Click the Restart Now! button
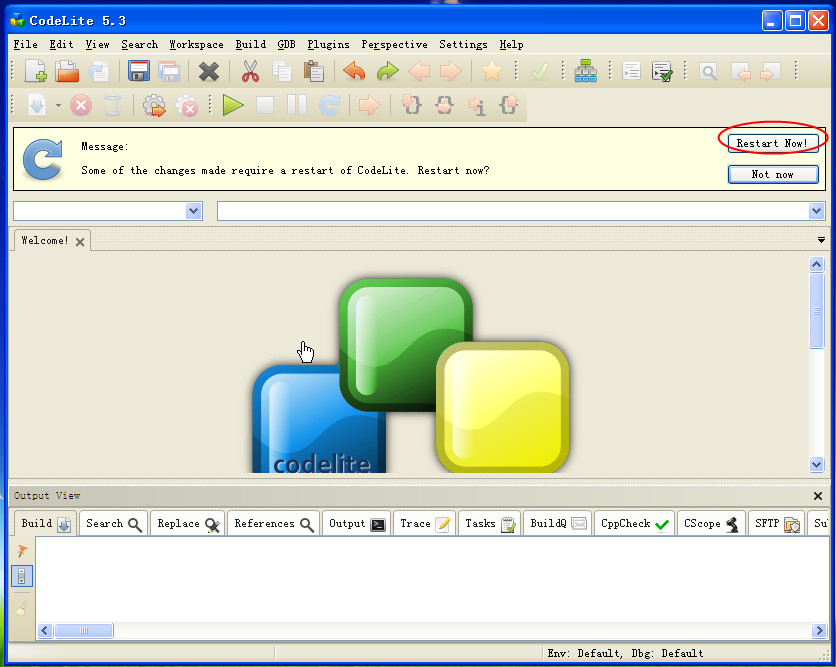The image size is (836, 667). [773, 143]
